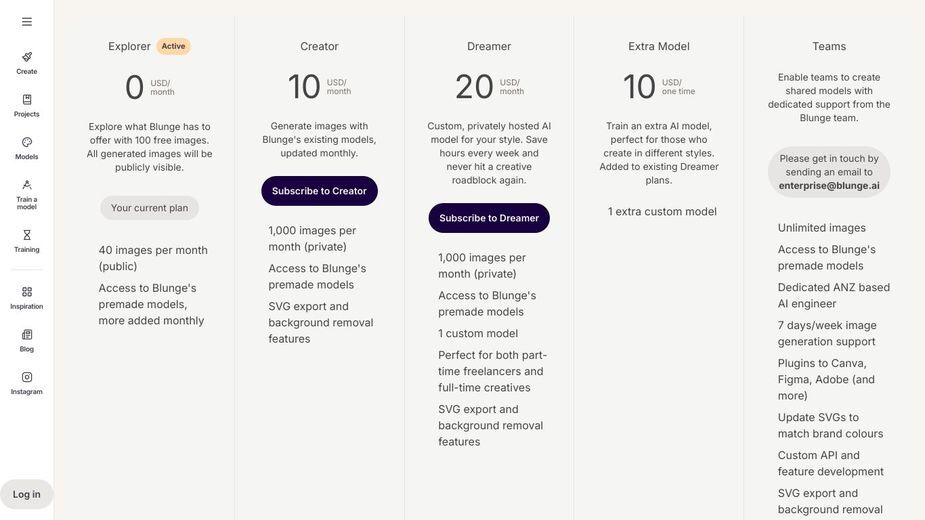925x520 pixels.
Task: Select the Creator plan heading
Action: (x=319, y=46)
